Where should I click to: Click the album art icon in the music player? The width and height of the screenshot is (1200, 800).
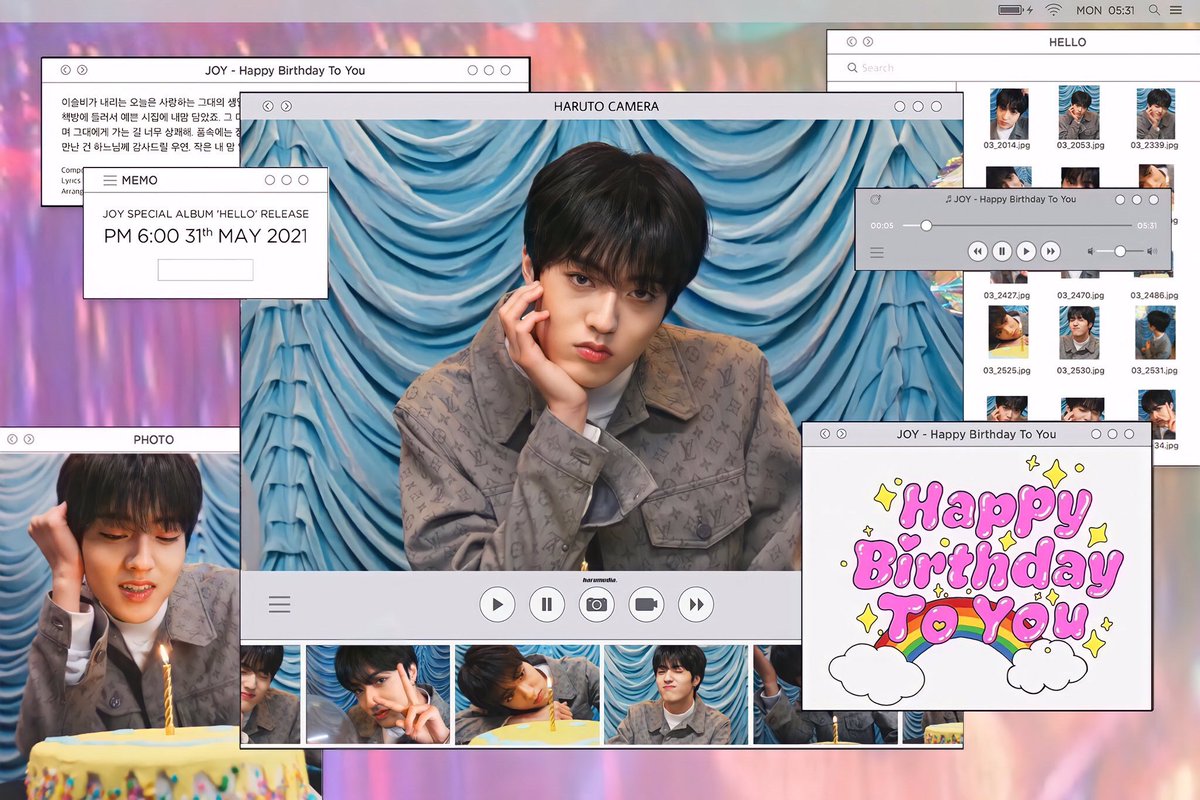875,199
